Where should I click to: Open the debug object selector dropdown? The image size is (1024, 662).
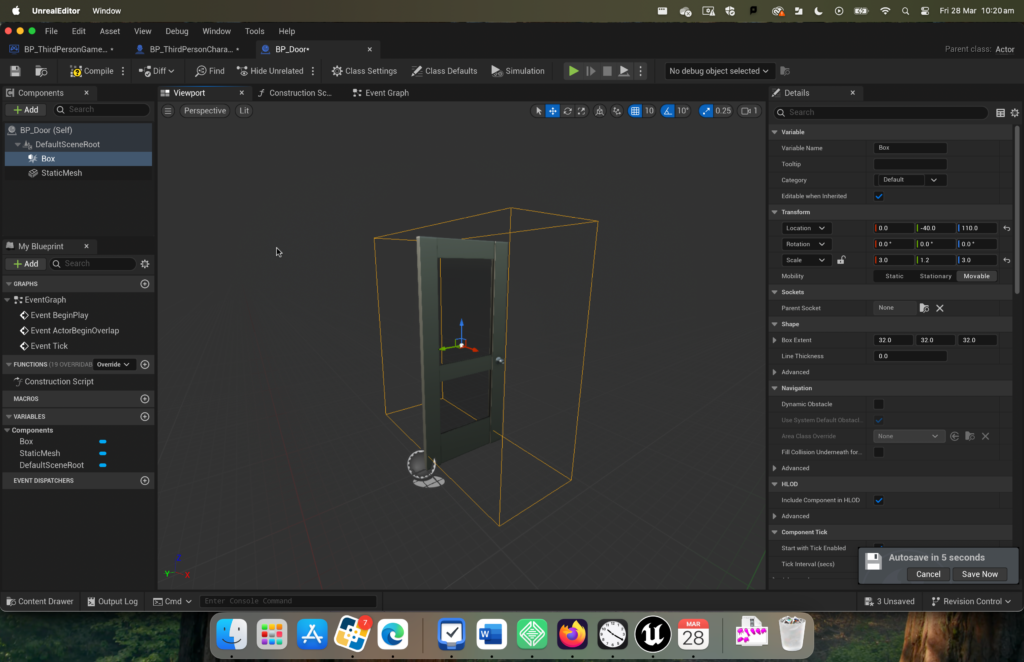coord(720,71)
